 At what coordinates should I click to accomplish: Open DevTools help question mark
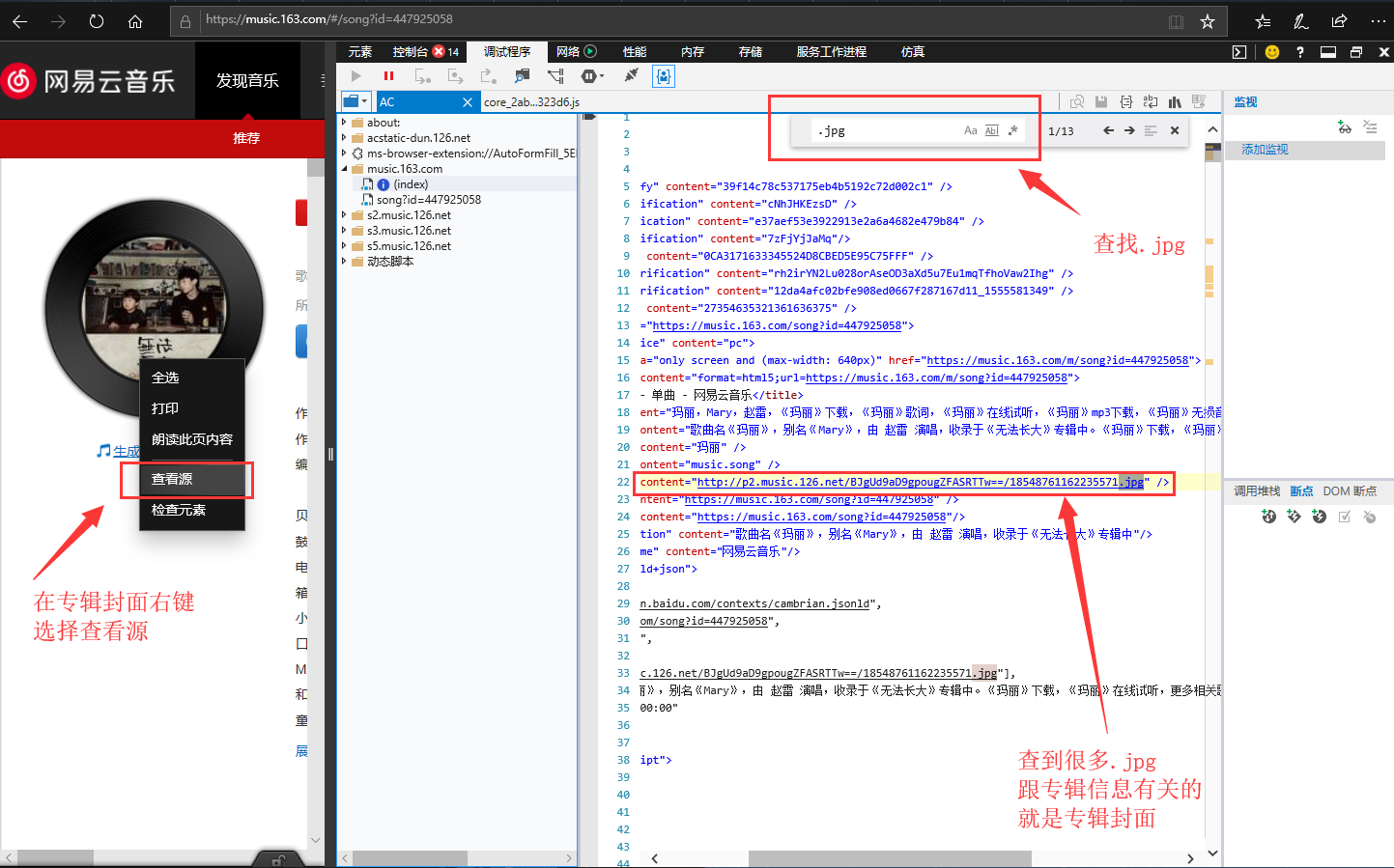point(1300,52)
